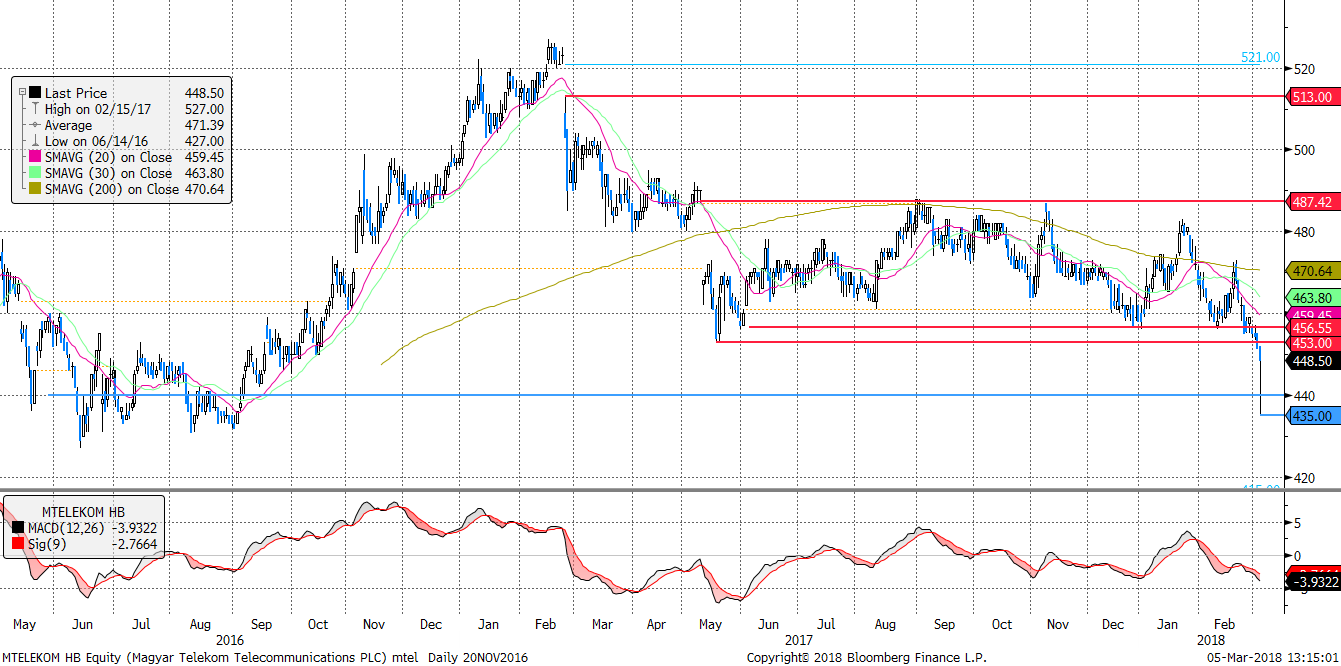Select the "Last Price" legend label

coord(76,93)
